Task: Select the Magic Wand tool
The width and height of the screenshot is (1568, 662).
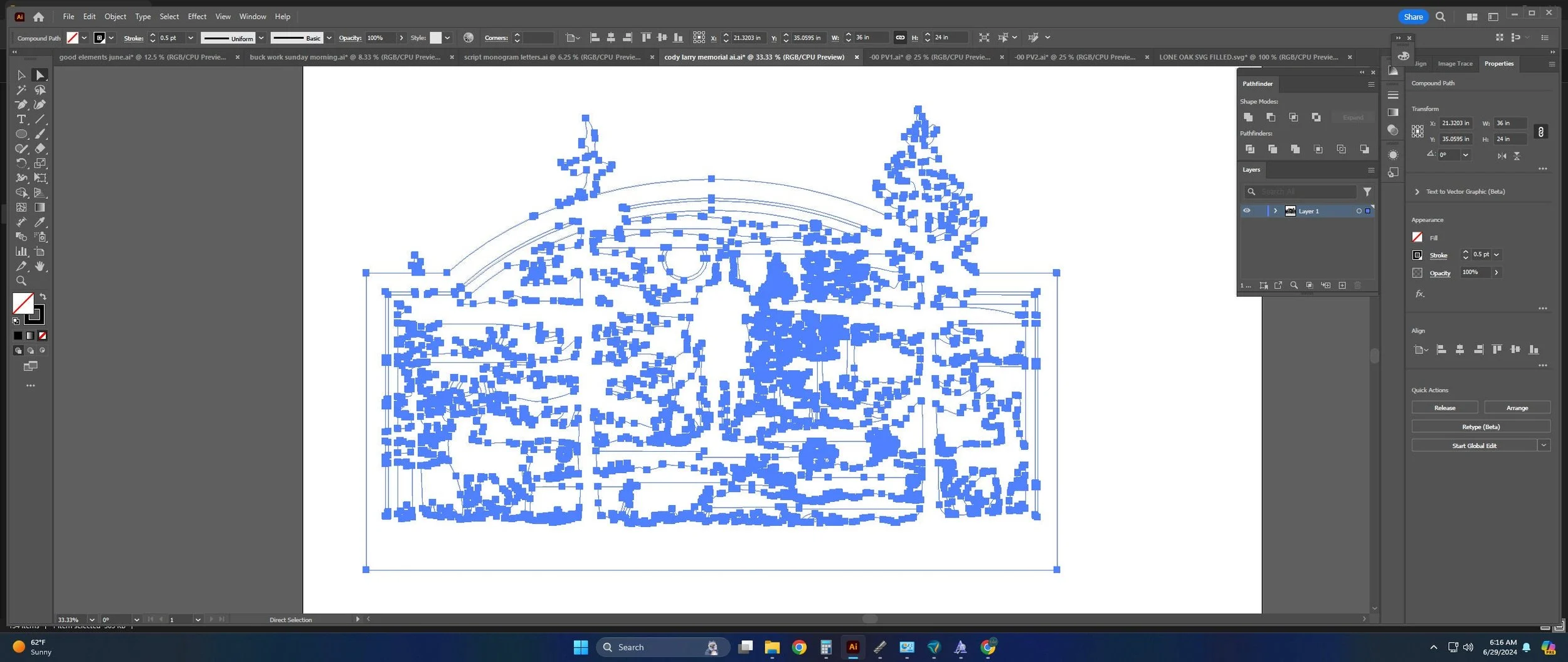Action: [21, 90]
